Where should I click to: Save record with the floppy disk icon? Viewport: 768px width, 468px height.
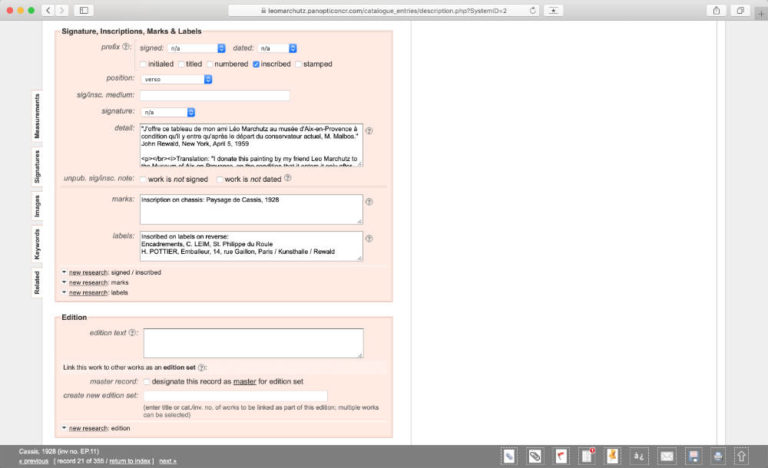tap(693, 456)
